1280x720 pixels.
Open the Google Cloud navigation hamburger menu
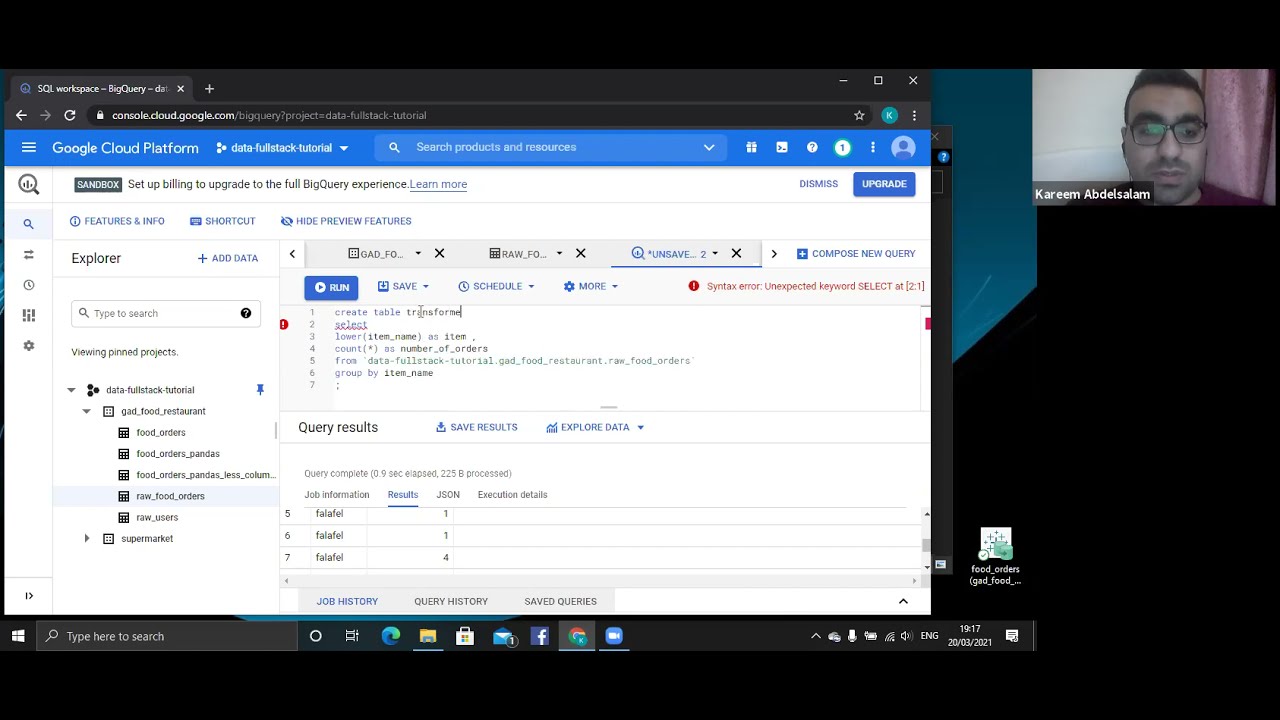(x=29, y=148)
